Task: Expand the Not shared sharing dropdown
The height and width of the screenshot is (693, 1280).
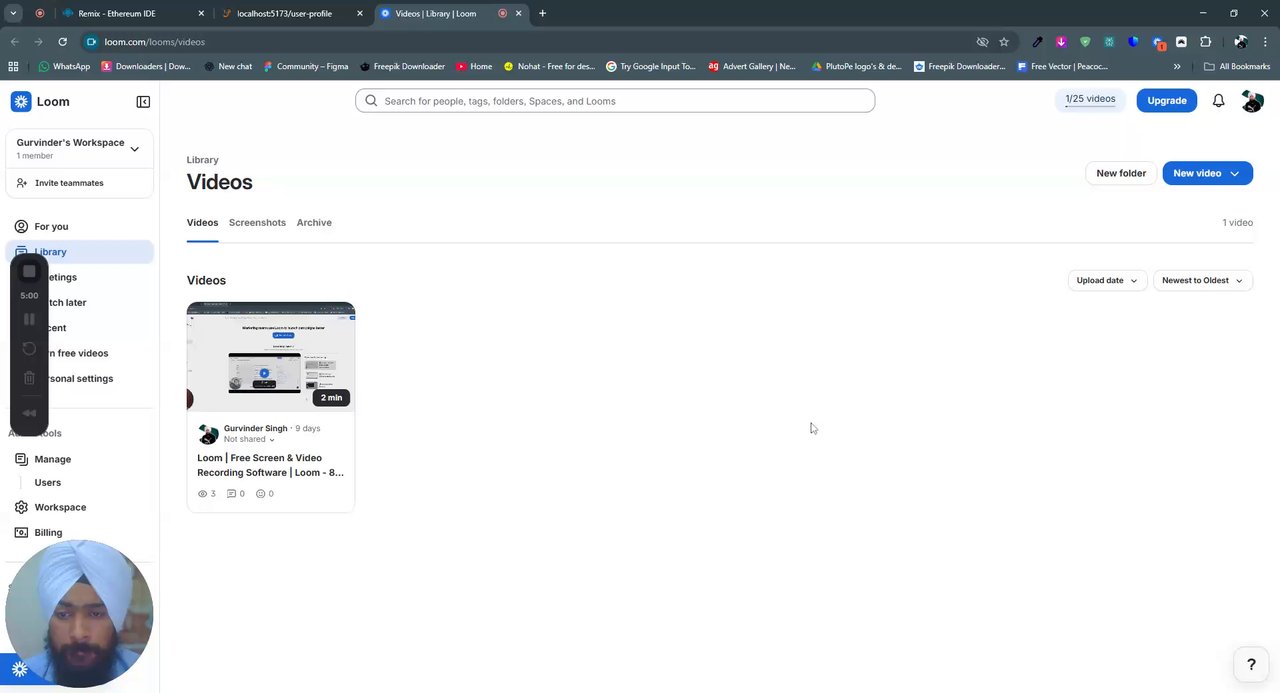Action: pos(249,439)
